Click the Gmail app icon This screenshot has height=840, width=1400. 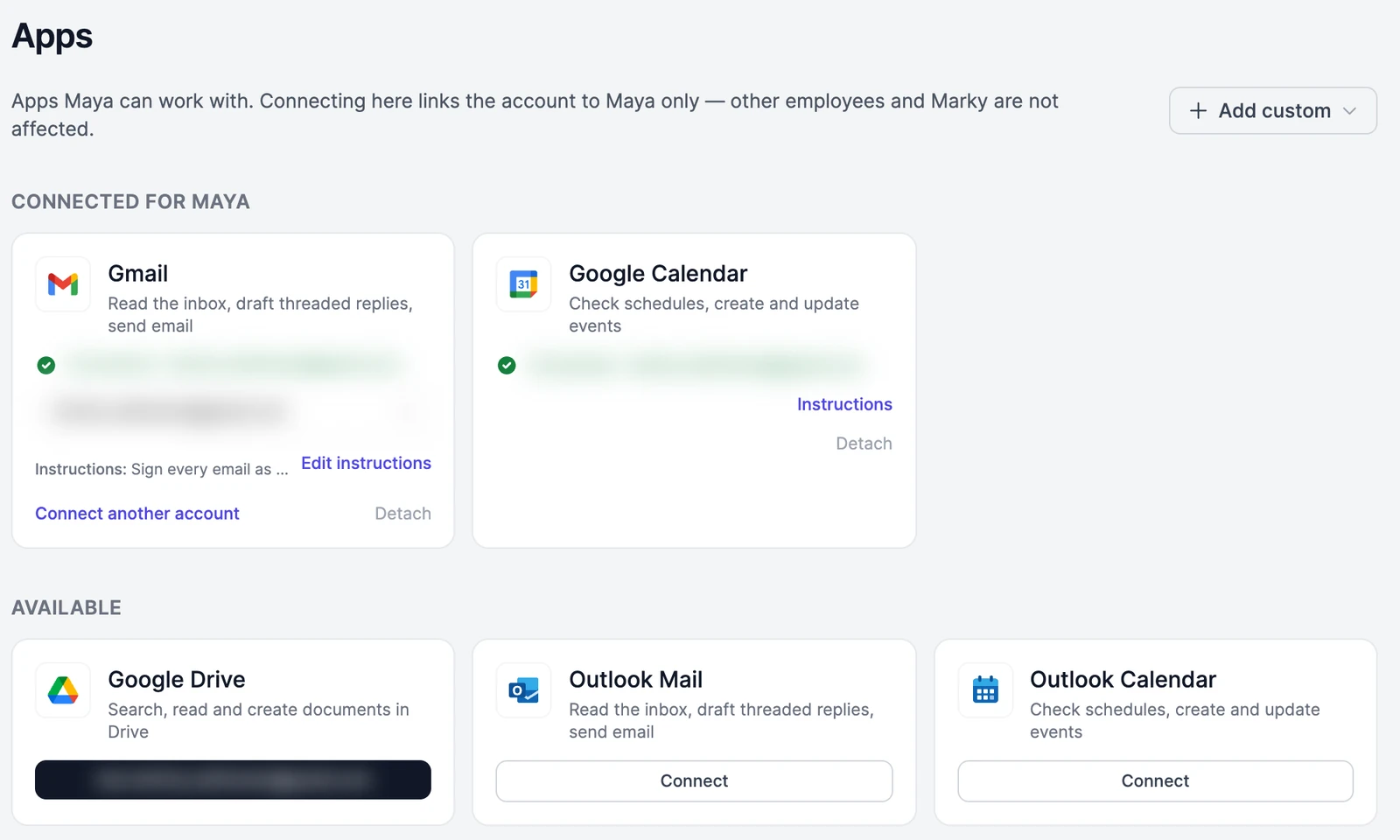(x=63, y=284)
